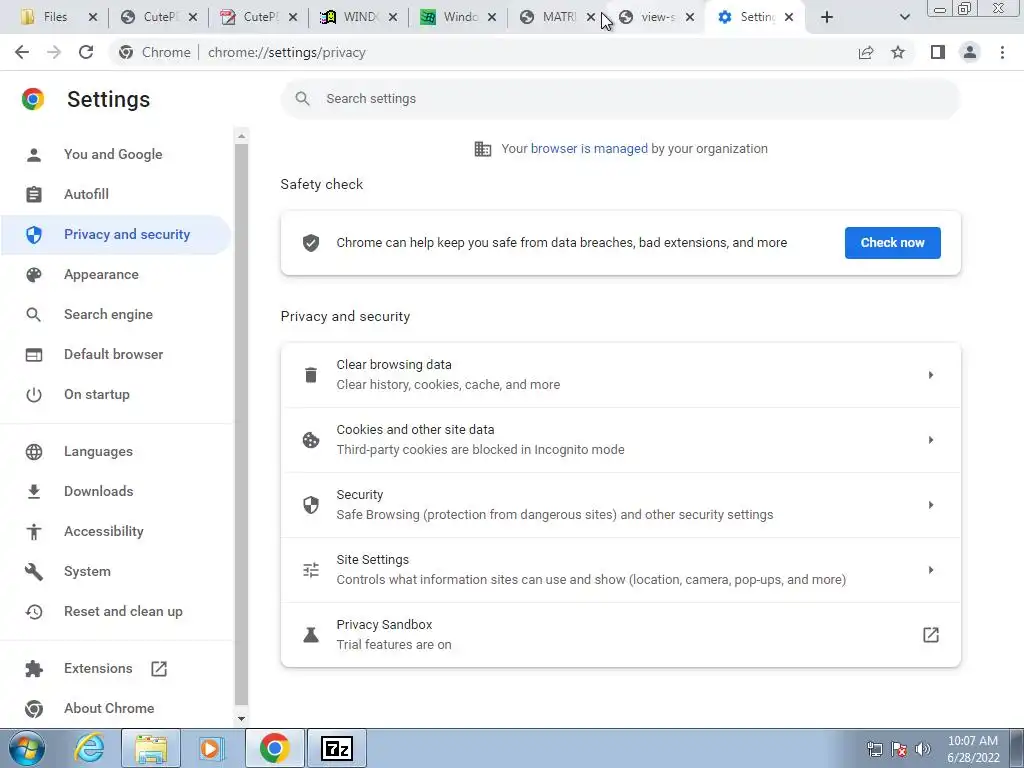Open a new tab with plus button
Image resolution: width=1024 pixels, height=768 pixels.
tap(827, 17)
